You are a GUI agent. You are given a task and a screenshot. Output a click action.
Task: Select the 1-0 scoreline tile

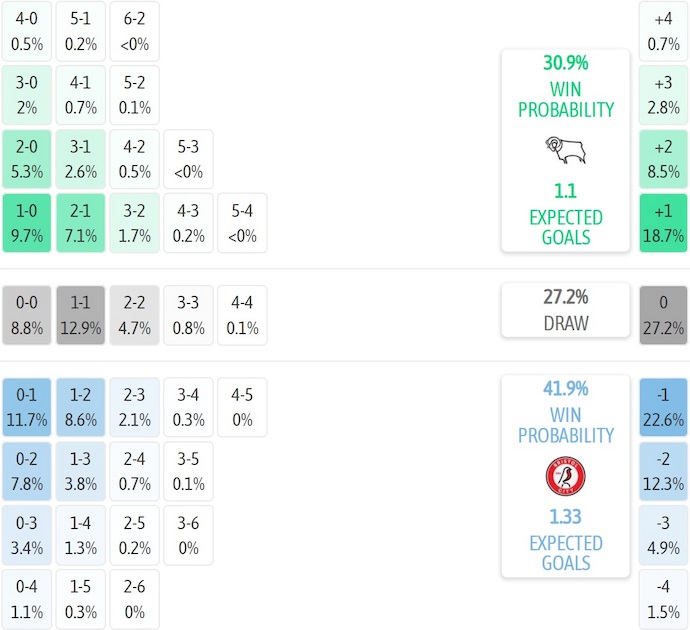click(27, 223)
